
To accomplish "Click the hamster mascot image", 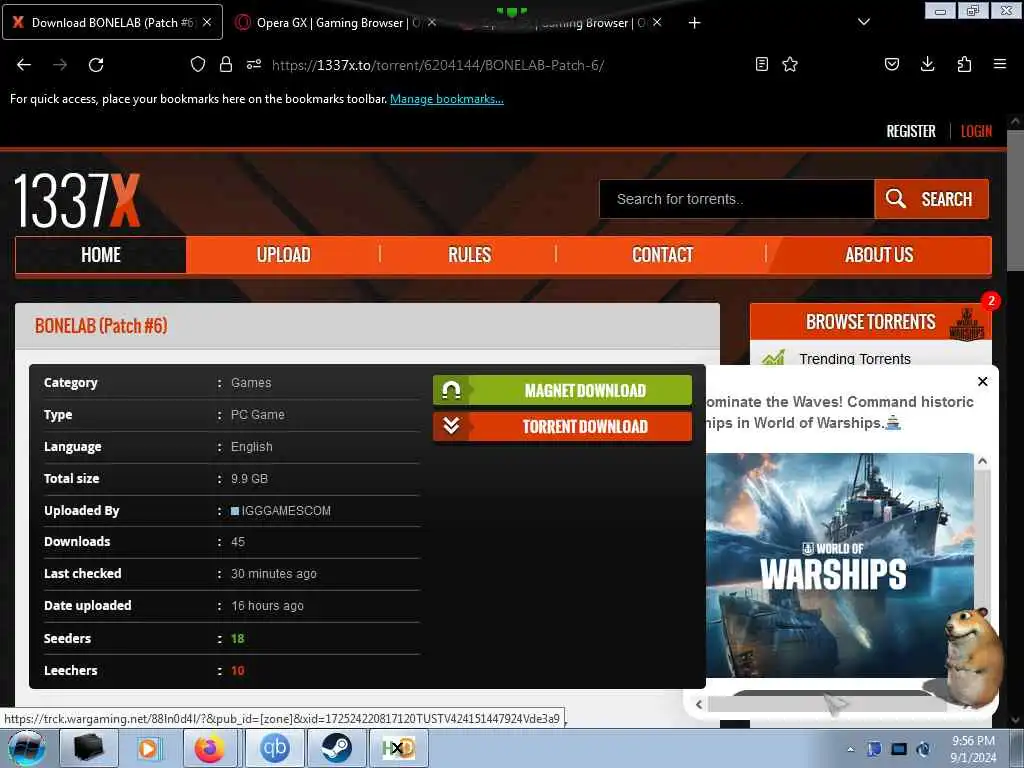I will tap(974, 658).
